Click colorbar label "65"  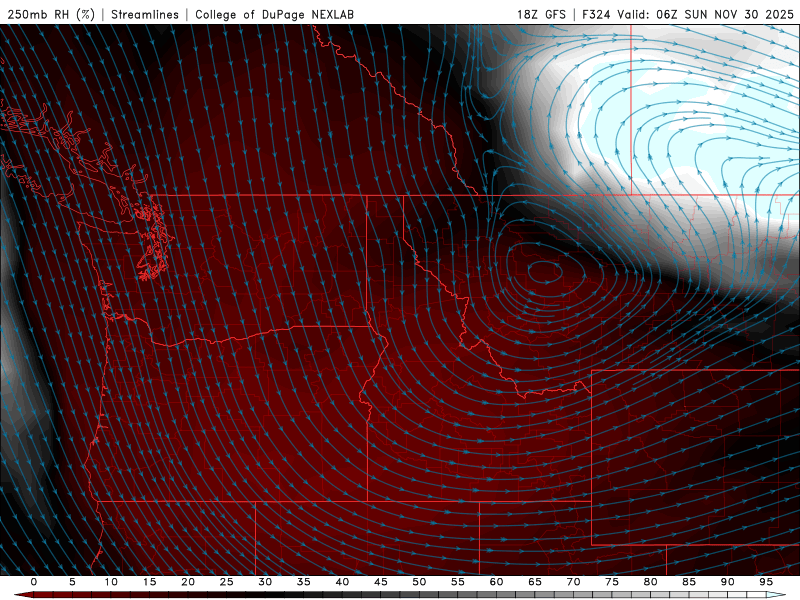coord(535,582)
